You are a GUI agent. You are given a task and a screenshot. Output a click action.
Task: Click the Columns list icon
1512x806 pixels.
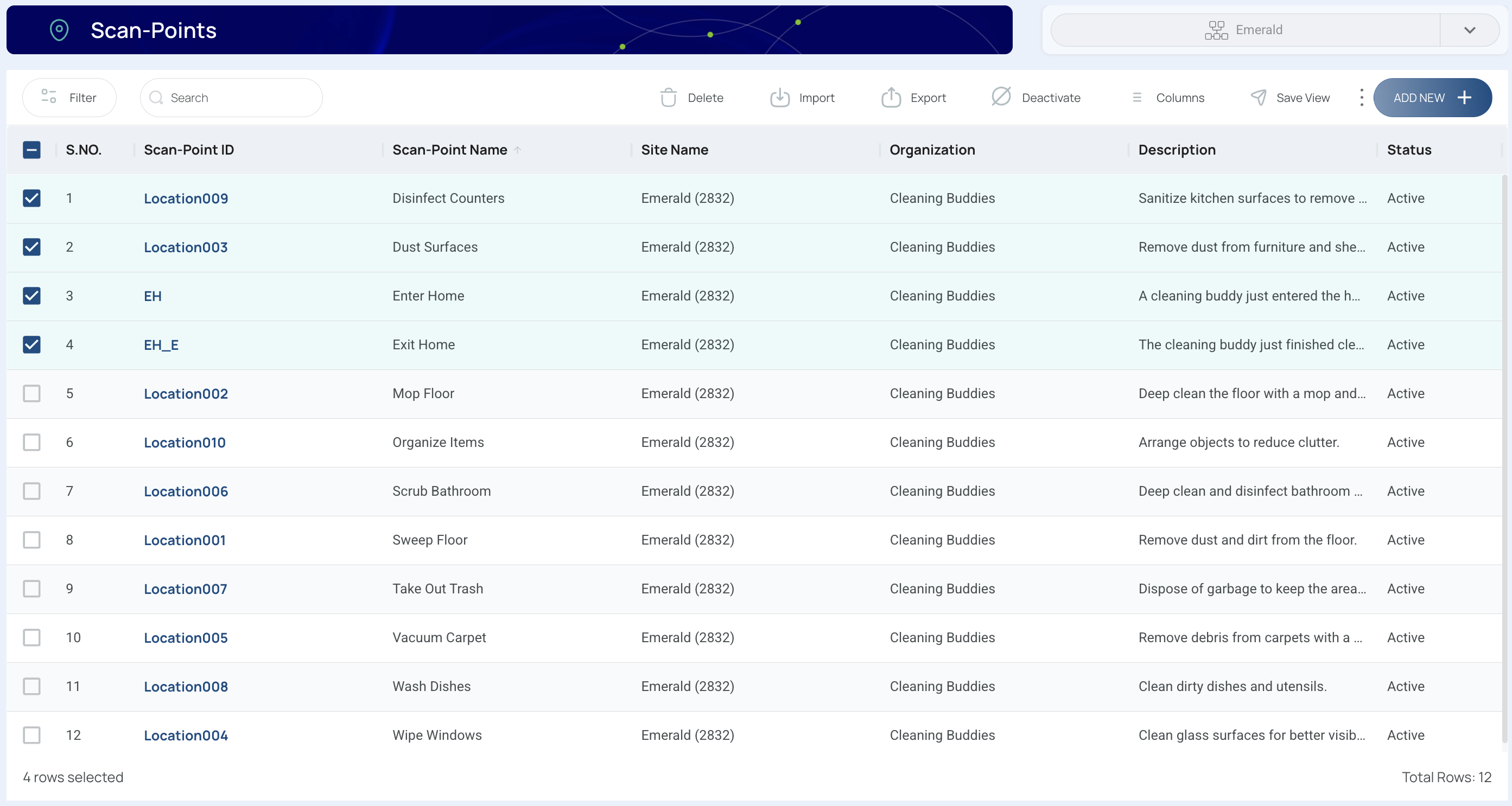click(x=1137, y=98)
